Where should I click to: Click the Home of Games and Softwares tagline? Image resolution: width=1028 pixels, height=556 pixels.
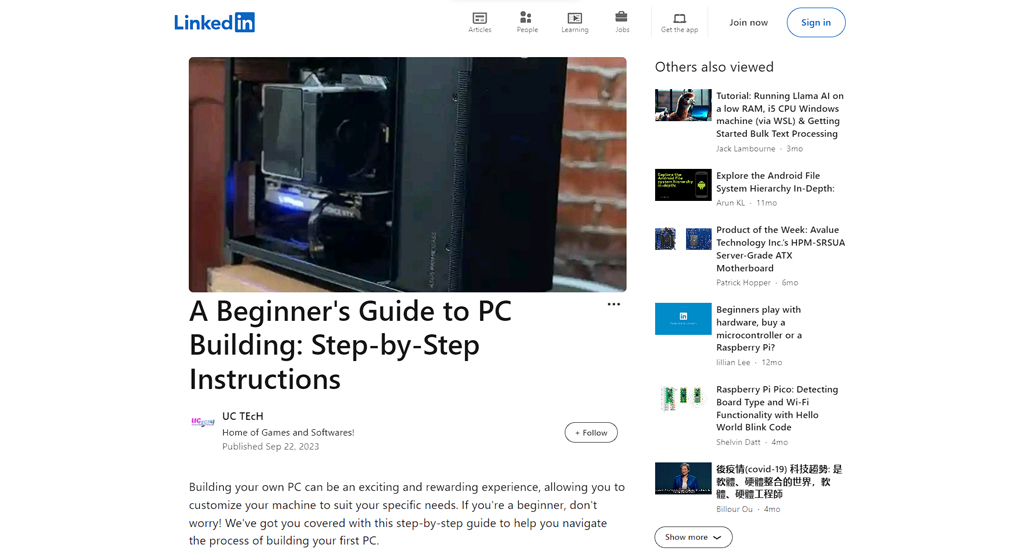[288, 433]
